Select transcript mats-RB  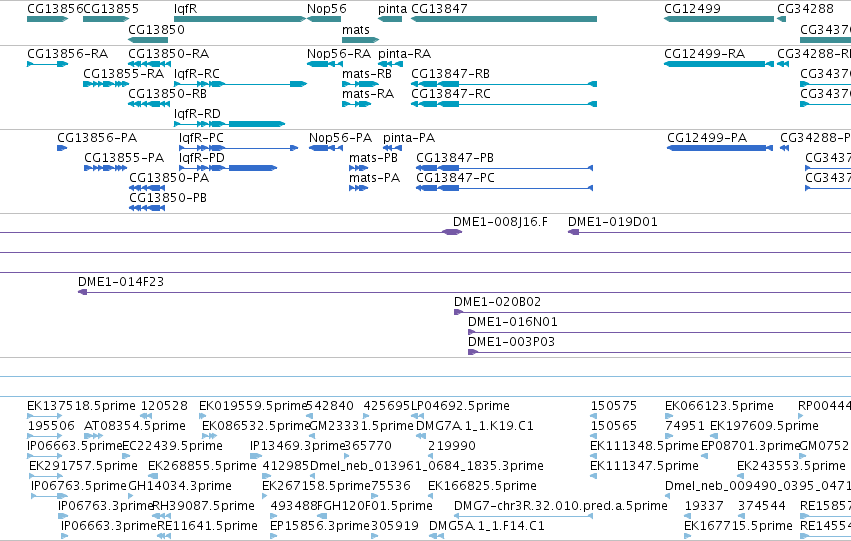[360, 84]
